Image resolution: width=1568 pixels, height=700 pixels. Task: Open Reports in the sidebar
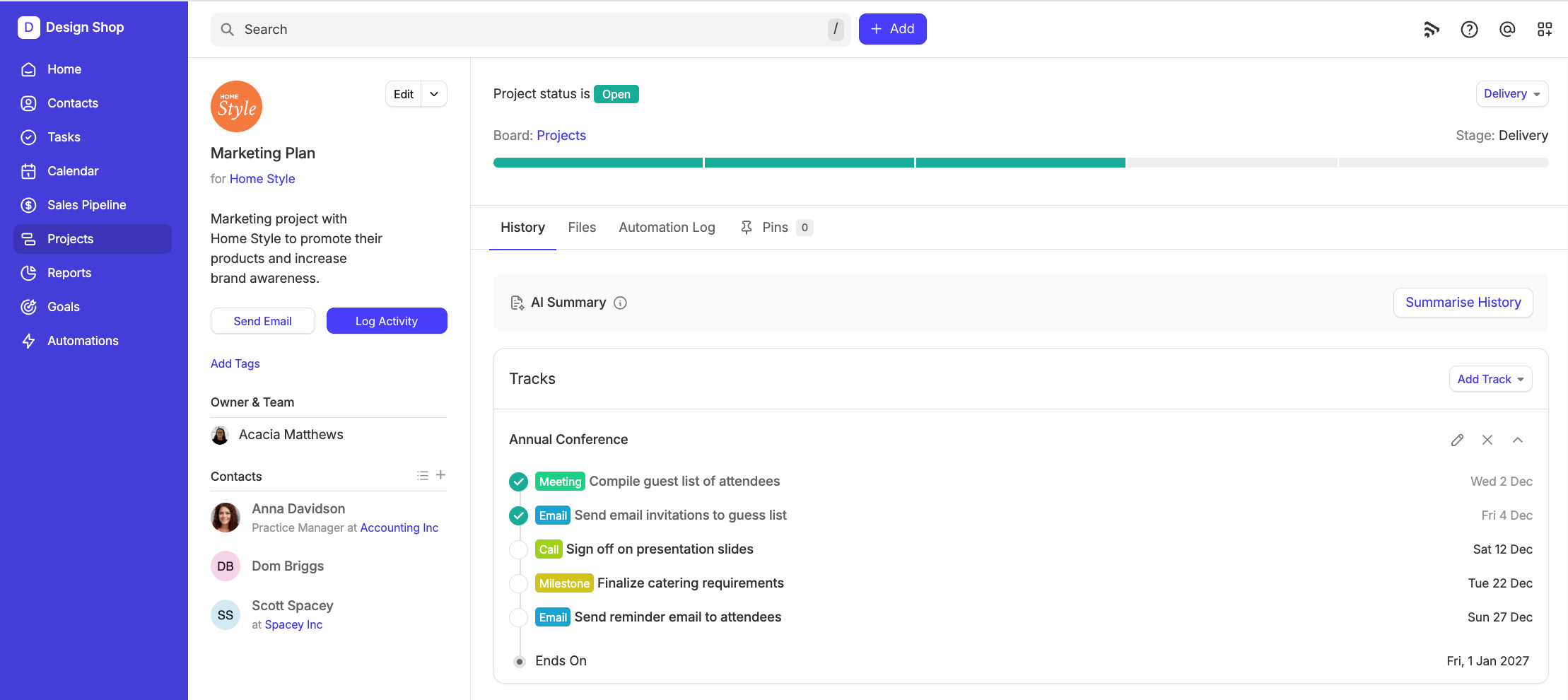(93, 273)
